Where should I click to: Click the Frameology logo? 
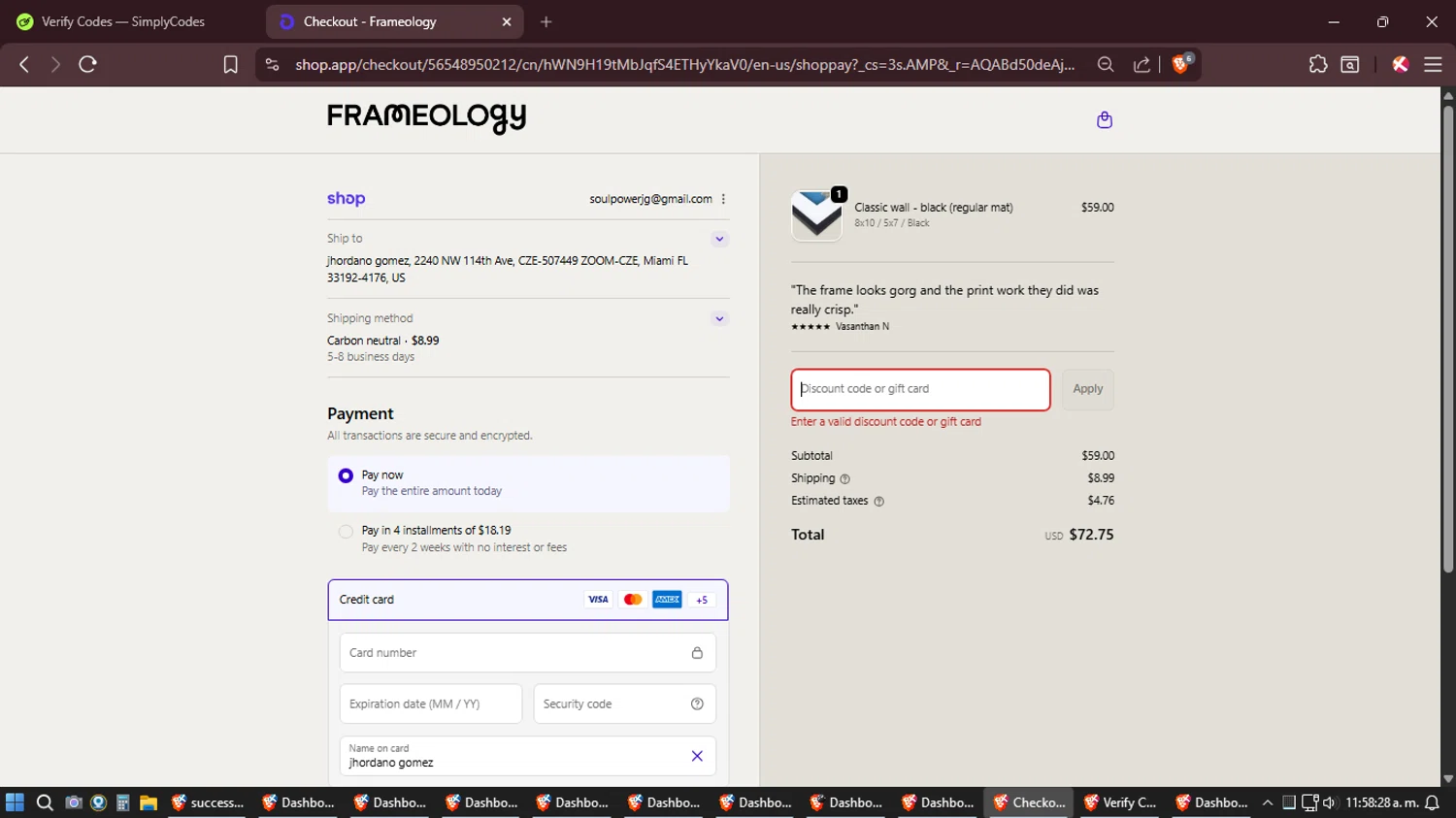(x=426, y=117)
